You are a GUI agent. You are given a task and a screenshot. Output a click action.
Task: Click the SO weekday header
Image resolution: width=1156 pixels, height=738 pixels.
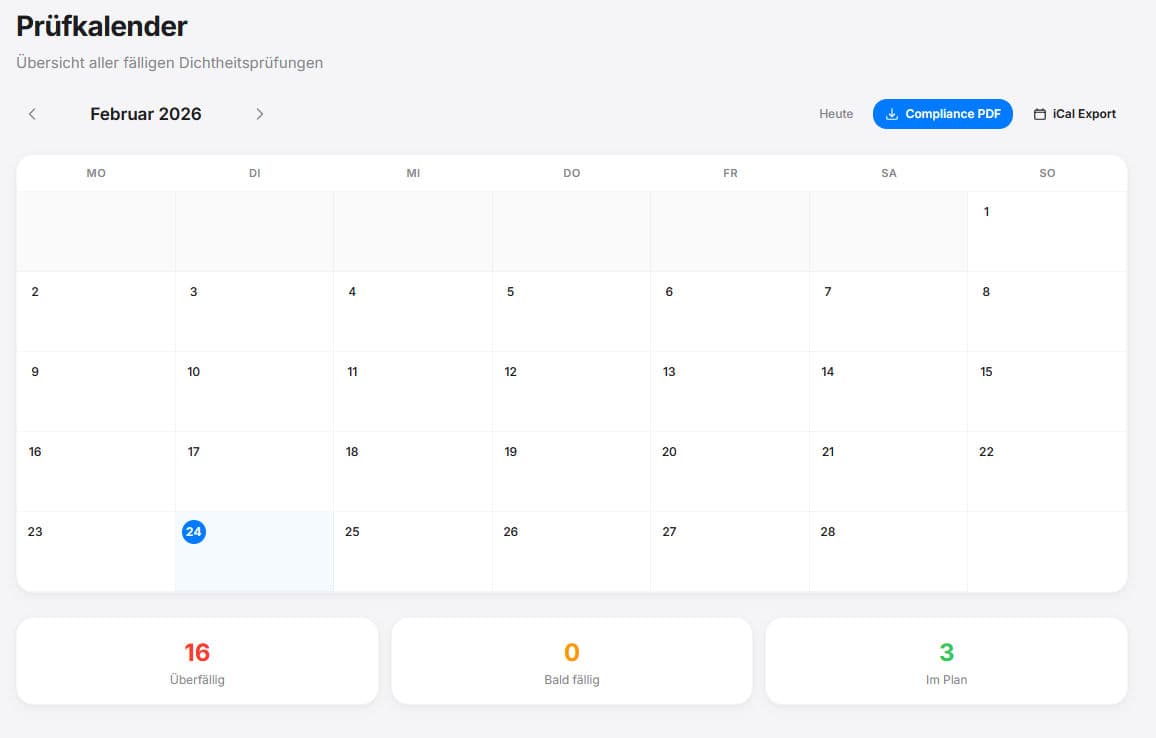[1047, 173]
